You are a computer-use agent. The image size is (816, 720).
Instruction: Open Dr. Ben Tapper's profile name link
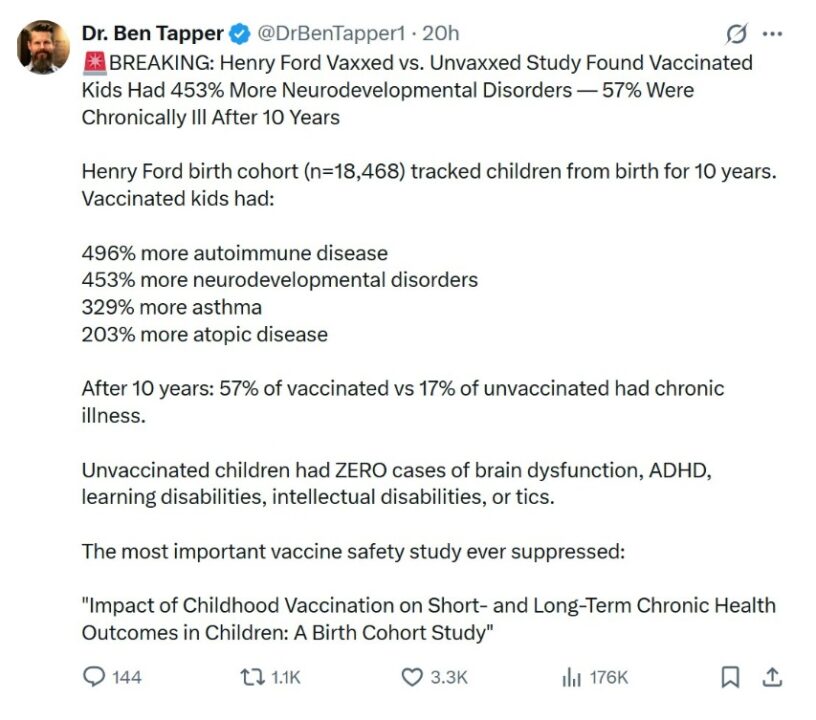(x=152, y=34)
